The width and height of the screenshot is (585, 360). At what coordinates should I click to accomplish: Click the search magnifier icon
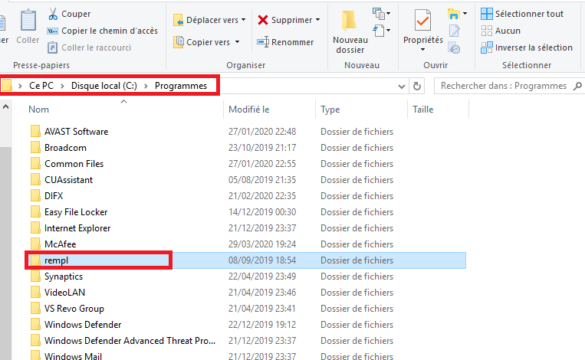pos(578,86)
